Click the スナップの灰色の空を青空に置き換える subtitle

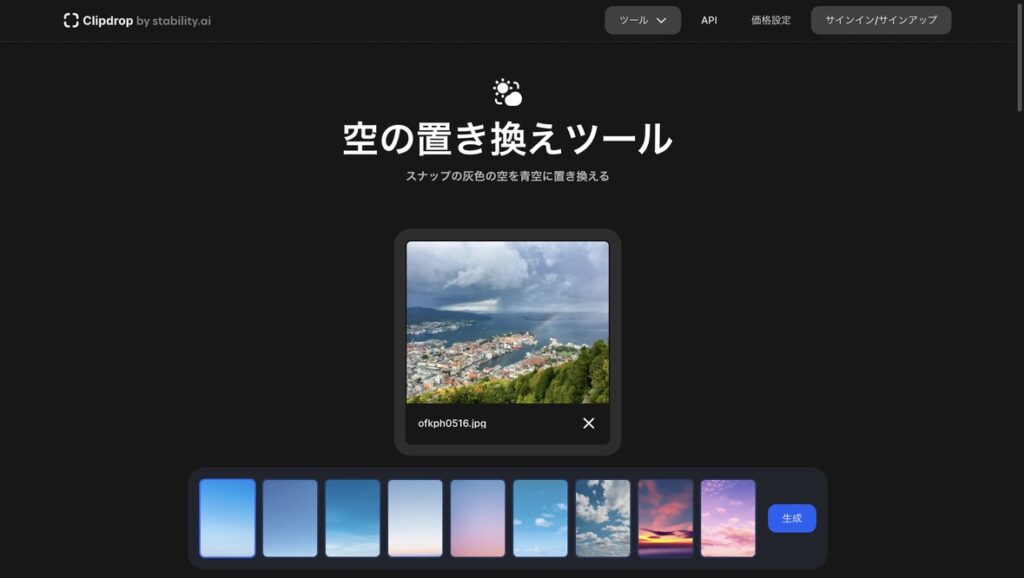coord(507,176)
